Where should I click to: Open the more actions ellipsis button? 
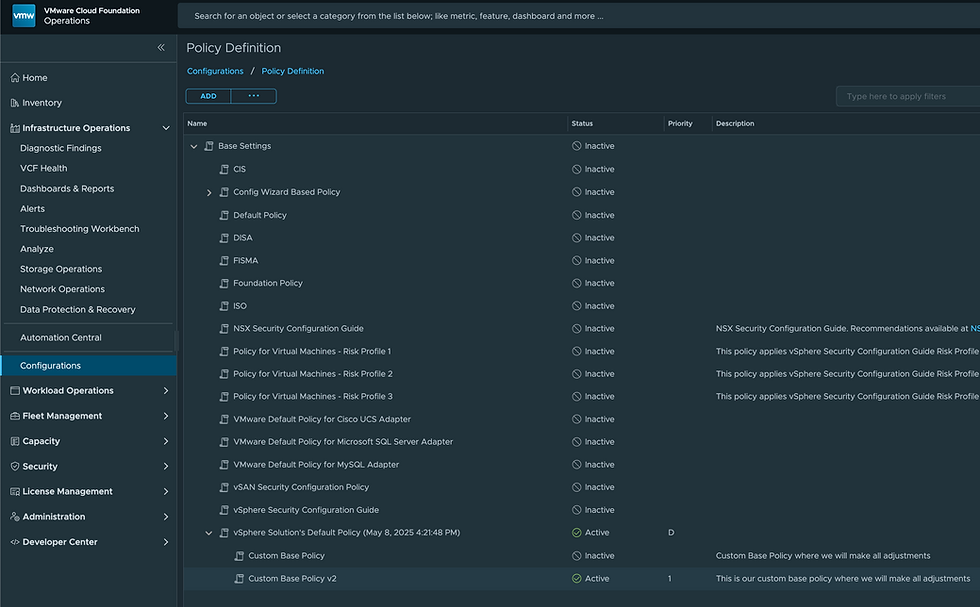[x=253, y=96]
